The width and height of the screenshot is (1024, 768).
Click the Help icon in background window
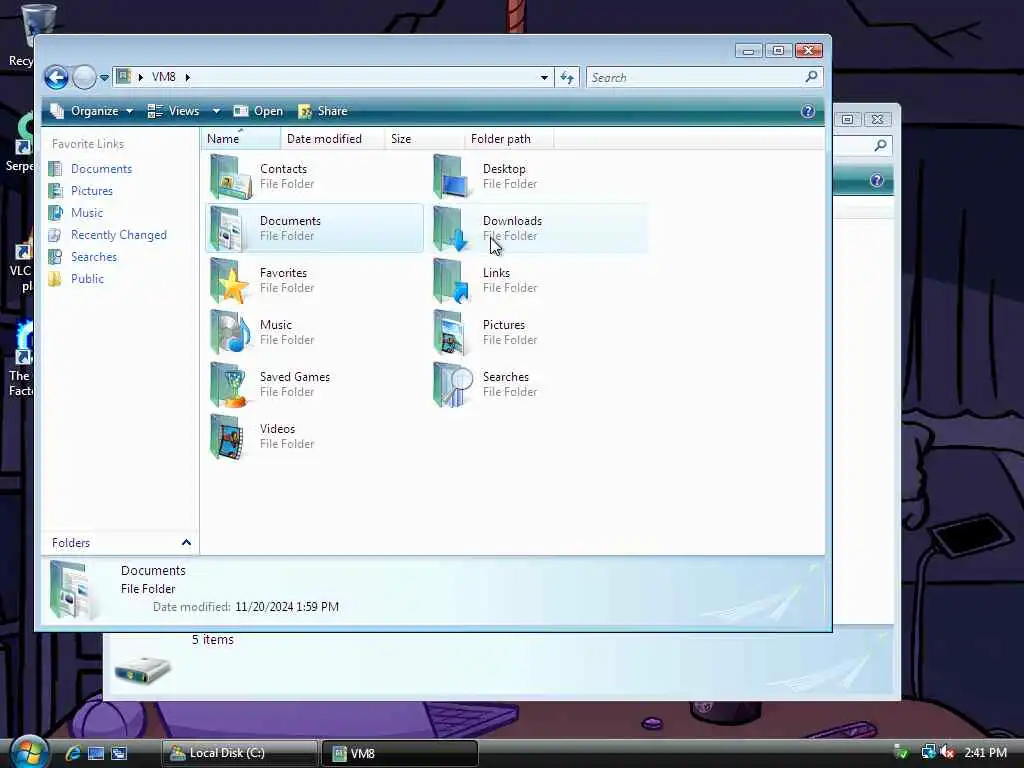pos(876,180)
